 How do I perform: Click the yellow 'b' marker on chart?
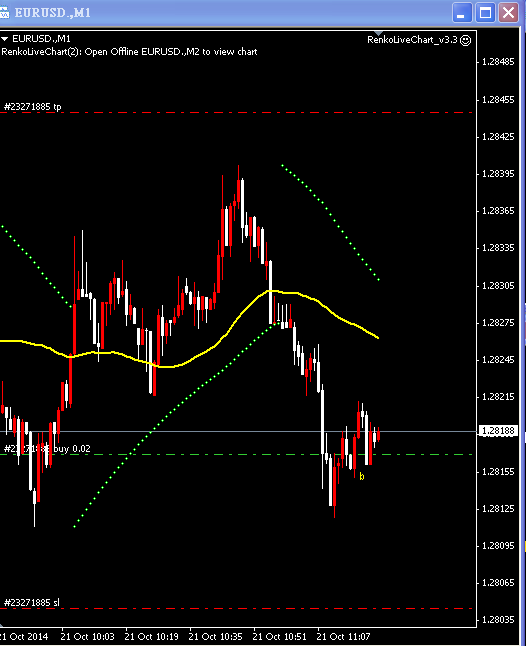362,477
